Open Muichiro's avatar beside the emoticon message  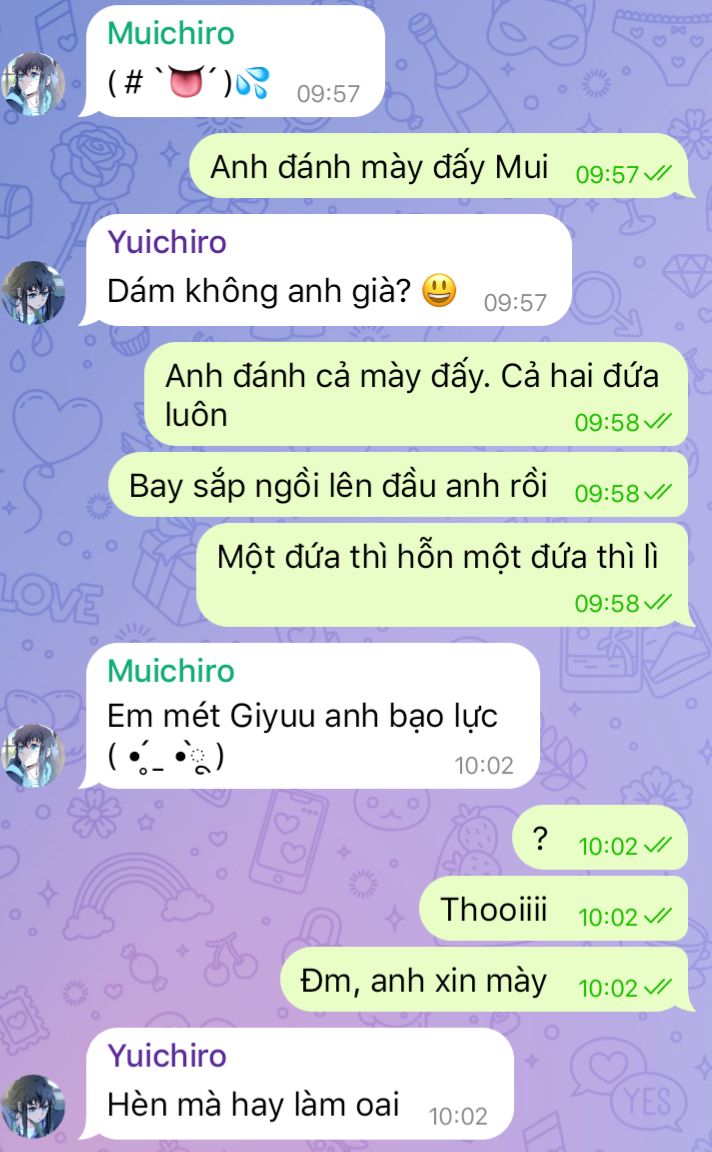point(32,84)
